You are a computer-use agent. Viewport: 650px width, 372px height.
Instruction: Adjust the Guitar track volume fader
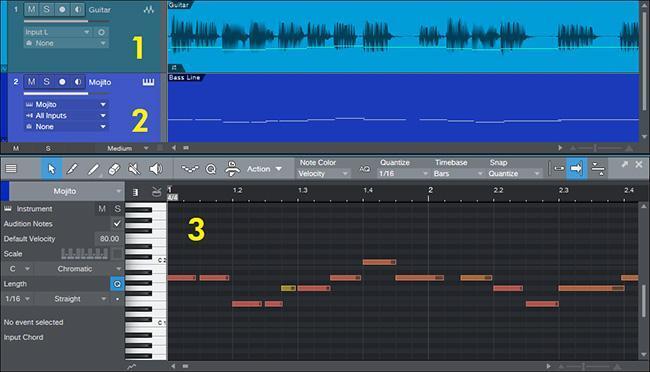click(66, 21)
